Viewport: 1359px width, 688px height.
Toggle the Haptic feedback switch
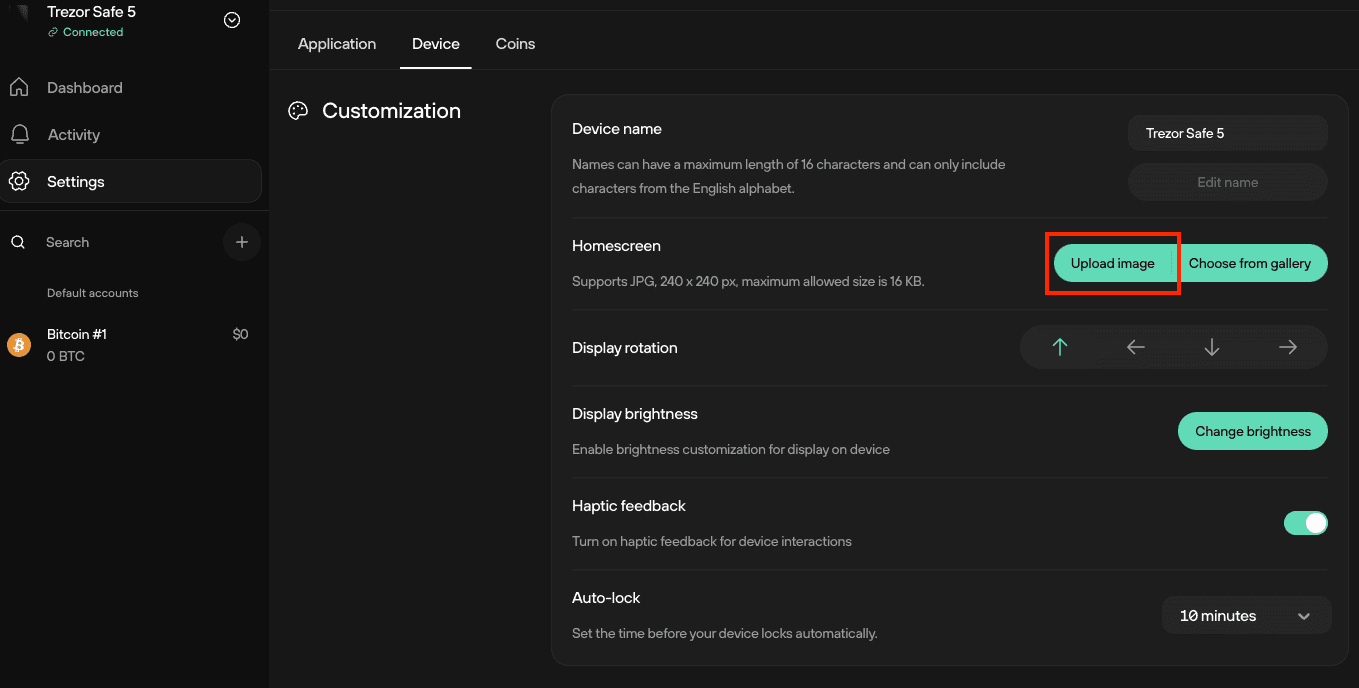1305,523
